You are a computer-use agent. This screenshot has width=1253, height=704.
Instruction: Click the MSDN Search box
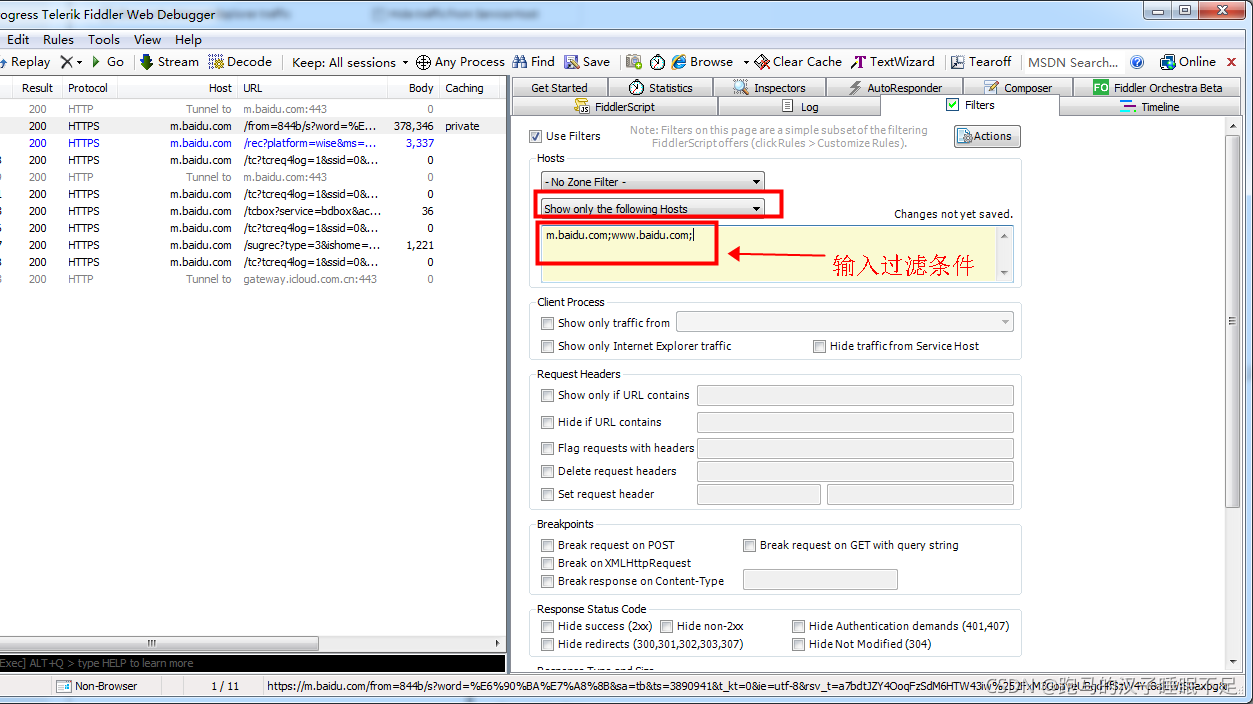click(1073, 62)
